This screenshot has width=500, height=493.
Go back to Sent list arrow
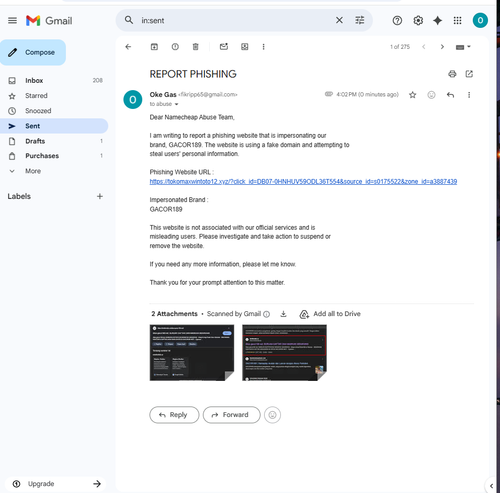tap(128, 47)
